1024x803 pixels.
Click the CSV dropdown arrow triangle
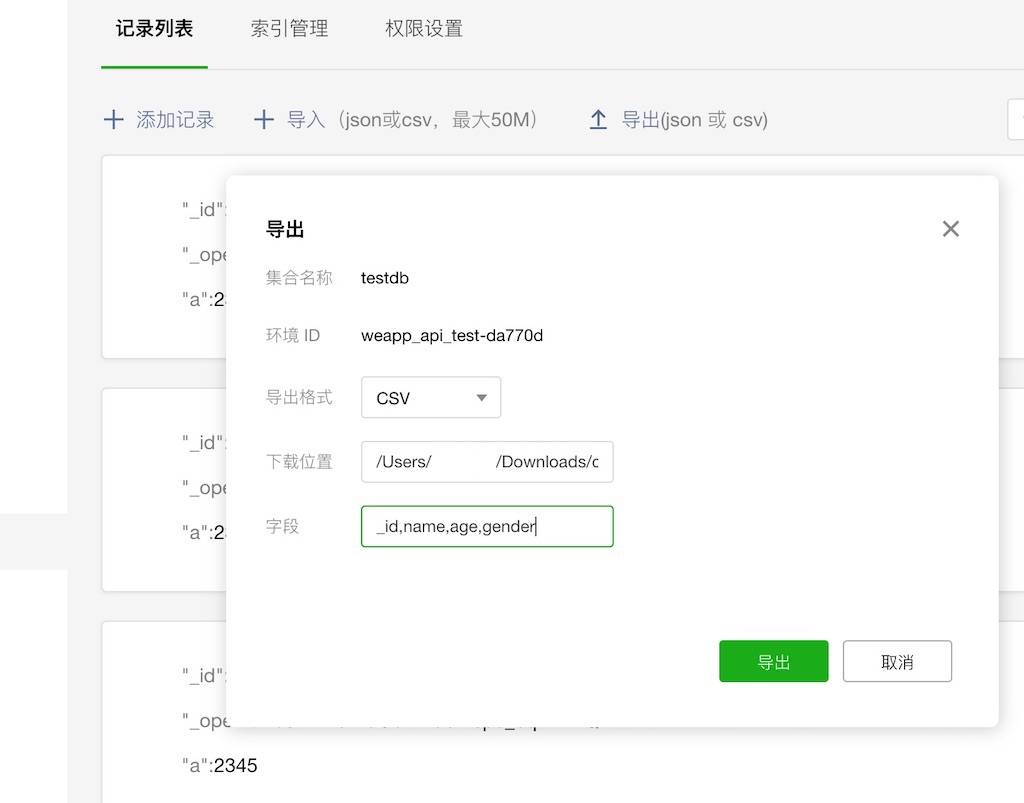click(x=481, y=398)
